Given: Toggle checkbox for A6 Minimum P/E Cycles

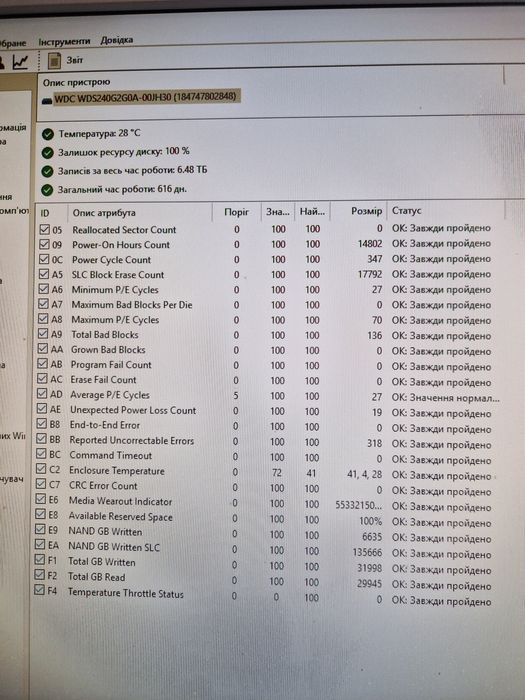Looking at the screenshot, I should 44,289.
